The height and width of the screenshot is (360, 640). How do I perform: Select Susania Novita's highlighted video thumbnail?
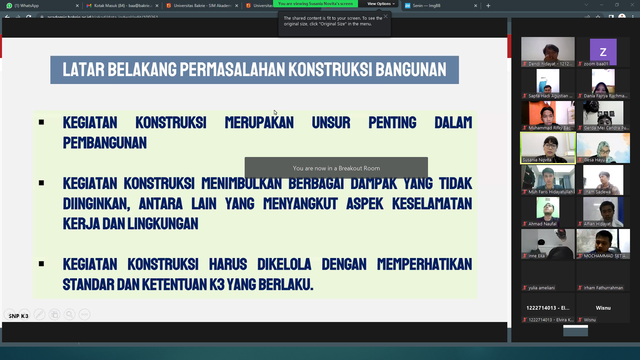548,148
